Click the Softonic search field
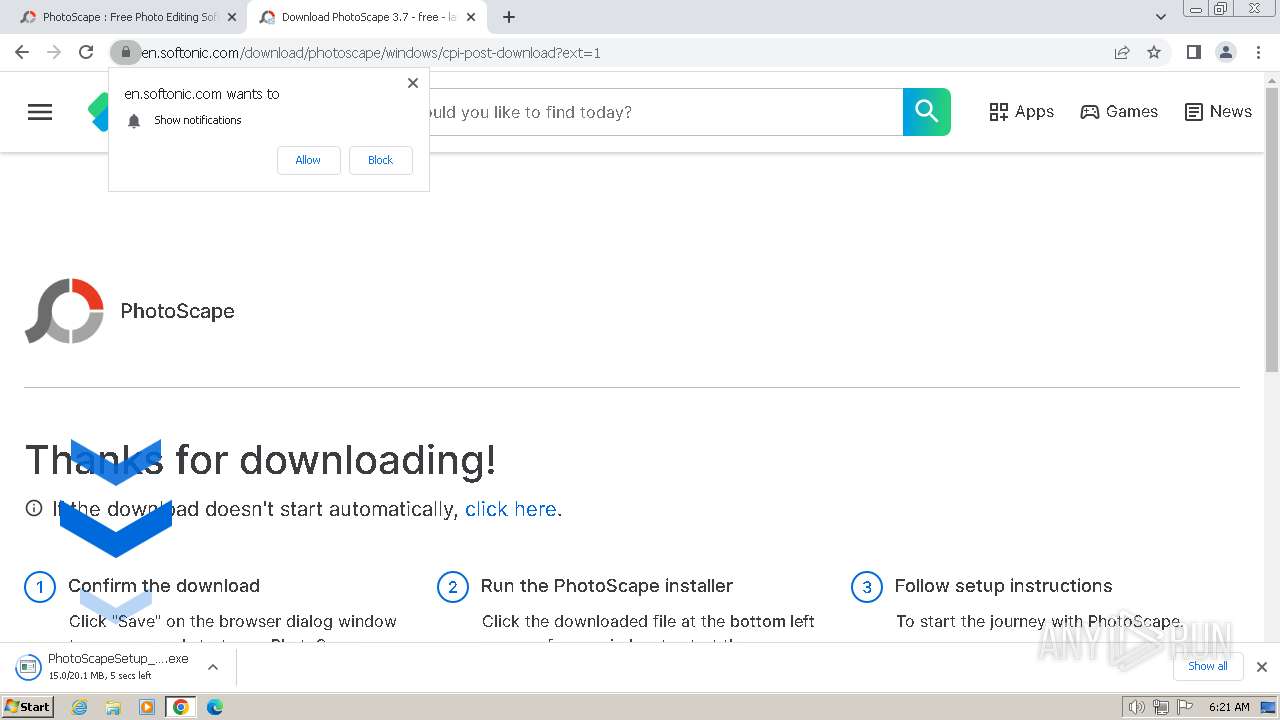This screenshot has width=1280, height=720. tap(664, 112)
